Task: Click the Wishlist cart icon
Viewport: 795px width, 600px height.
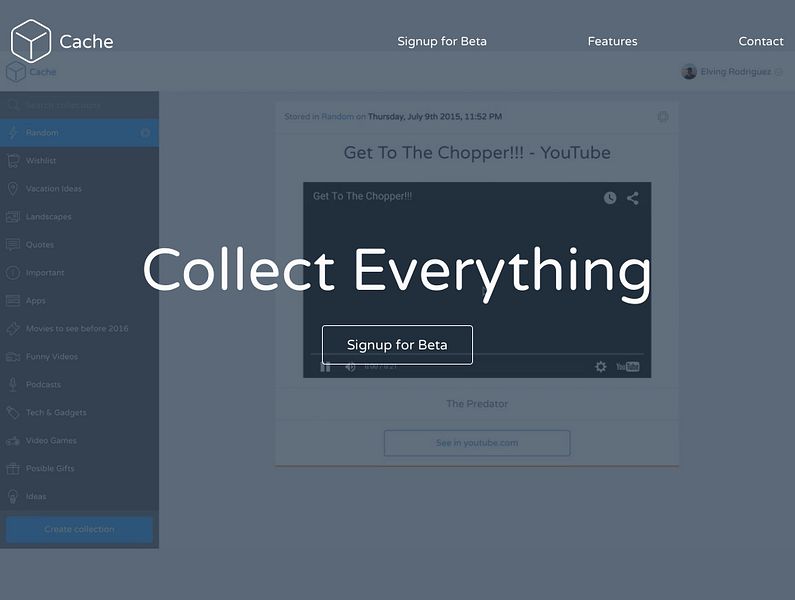Action: coord(13,161)
